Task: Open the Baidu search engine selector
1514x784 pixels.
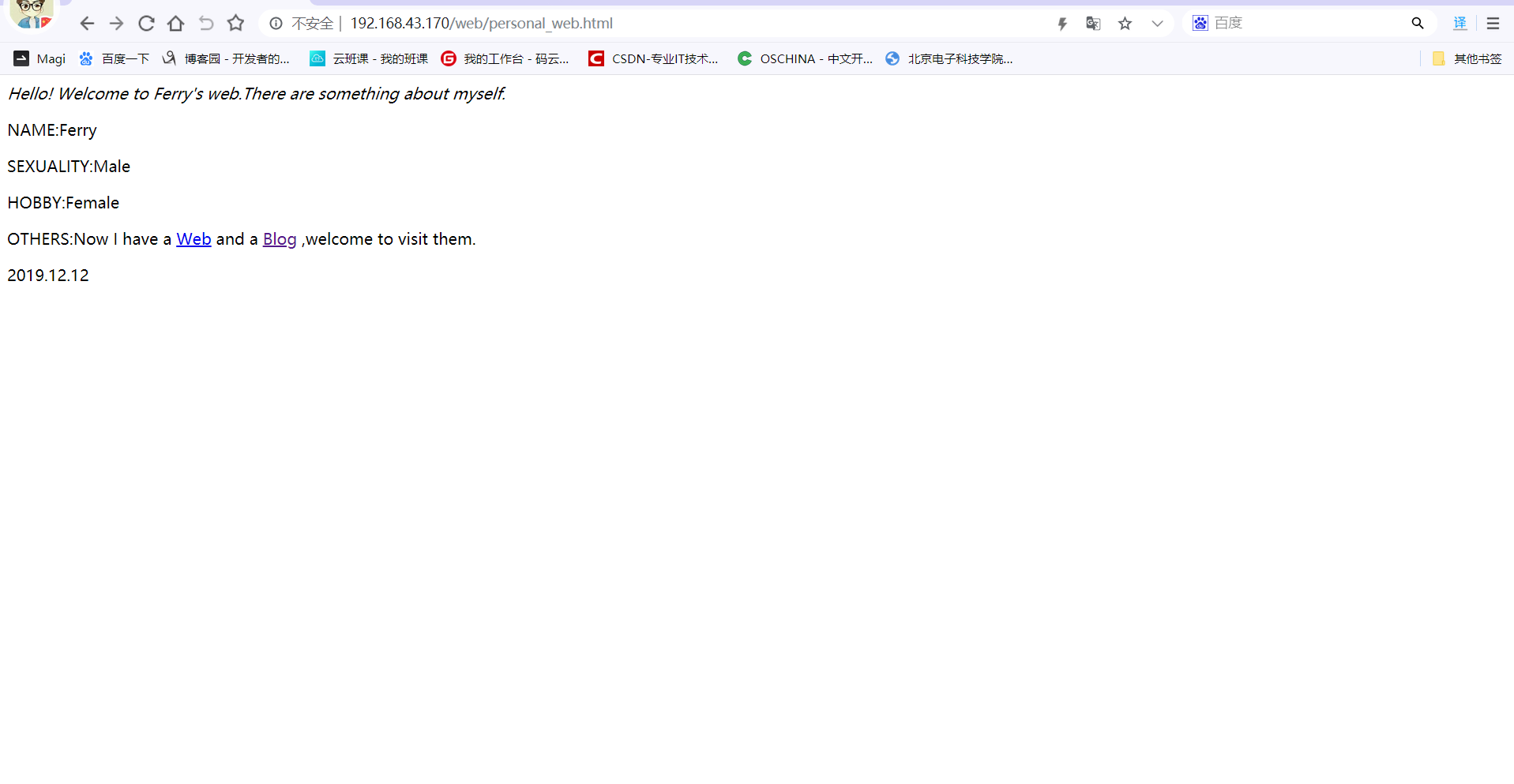Action: (1200, 23)
